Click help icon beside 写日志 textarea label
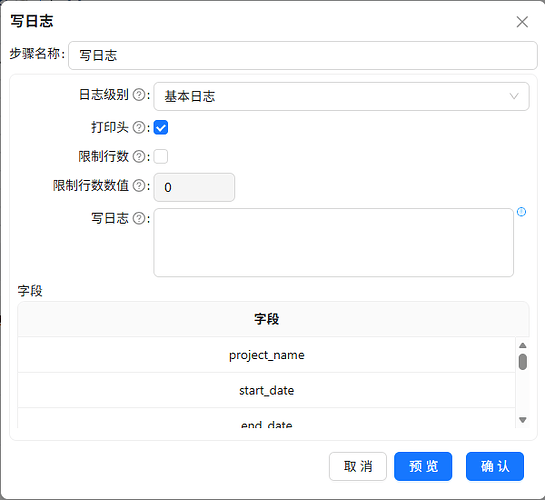545x500 pixels. 139,219
